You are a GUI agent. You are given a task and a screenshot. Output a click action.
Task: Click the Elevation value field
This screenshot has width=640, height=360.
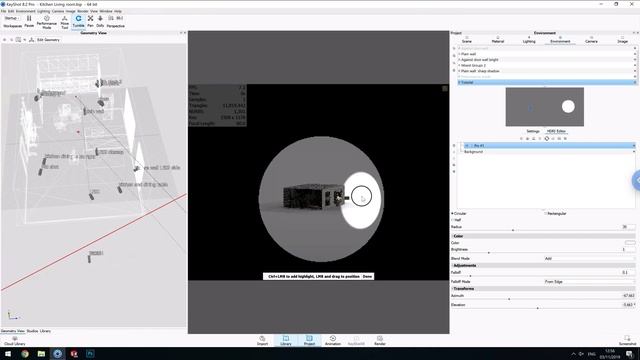627,305
